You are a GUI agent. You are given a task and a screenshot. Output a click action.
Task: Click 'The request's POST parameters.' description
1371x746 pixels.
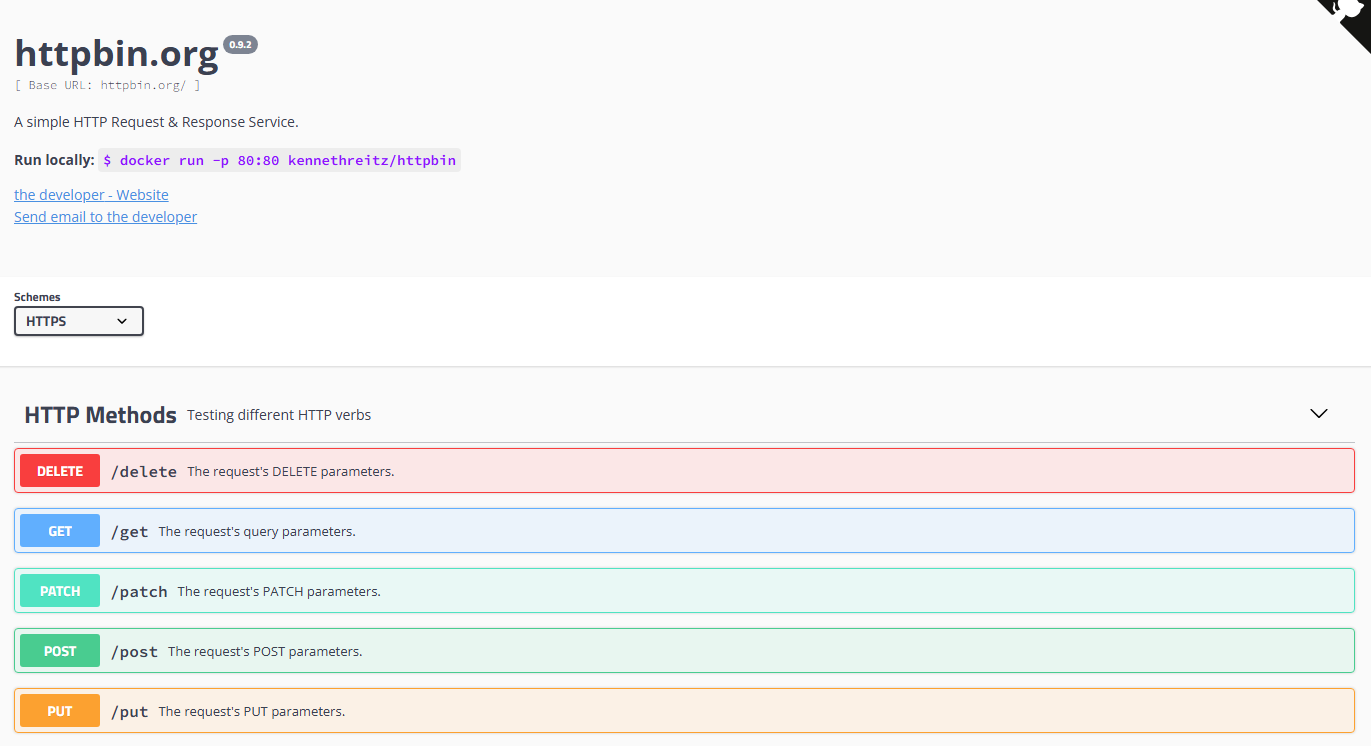[265, 651]
